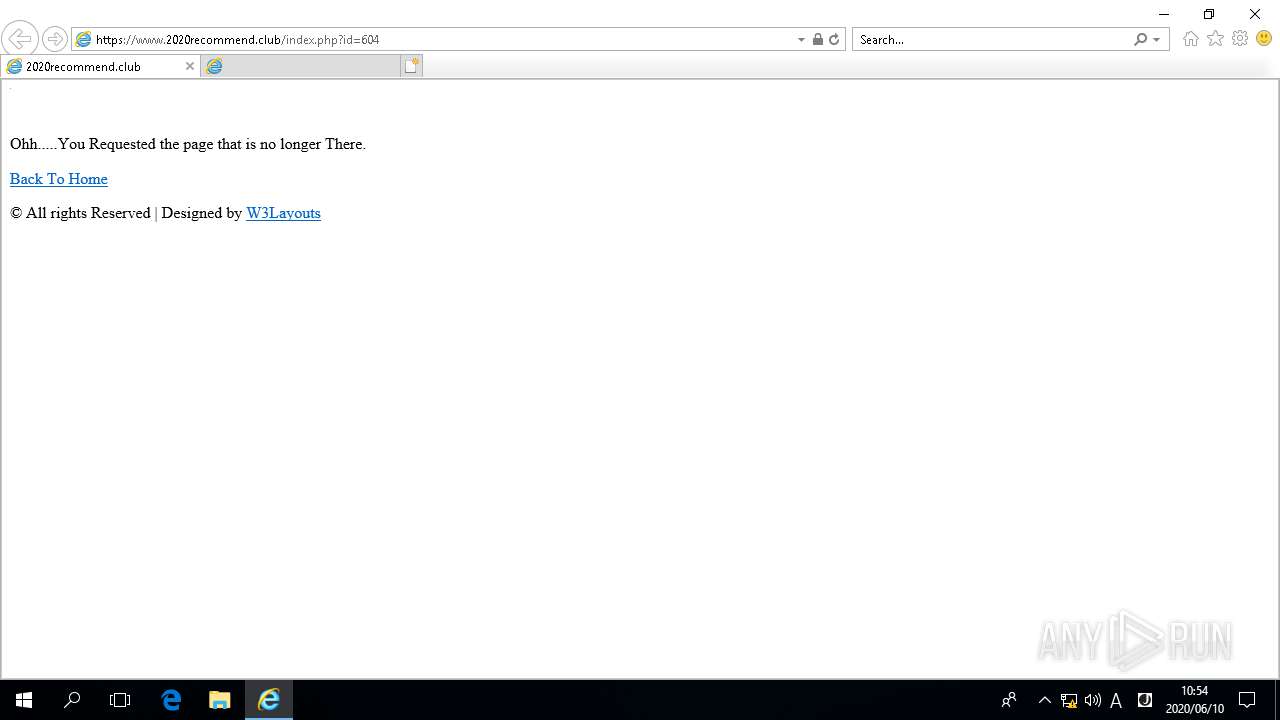Follow the Back To Home link
The image size is (1280, 720).
[59, 179]
